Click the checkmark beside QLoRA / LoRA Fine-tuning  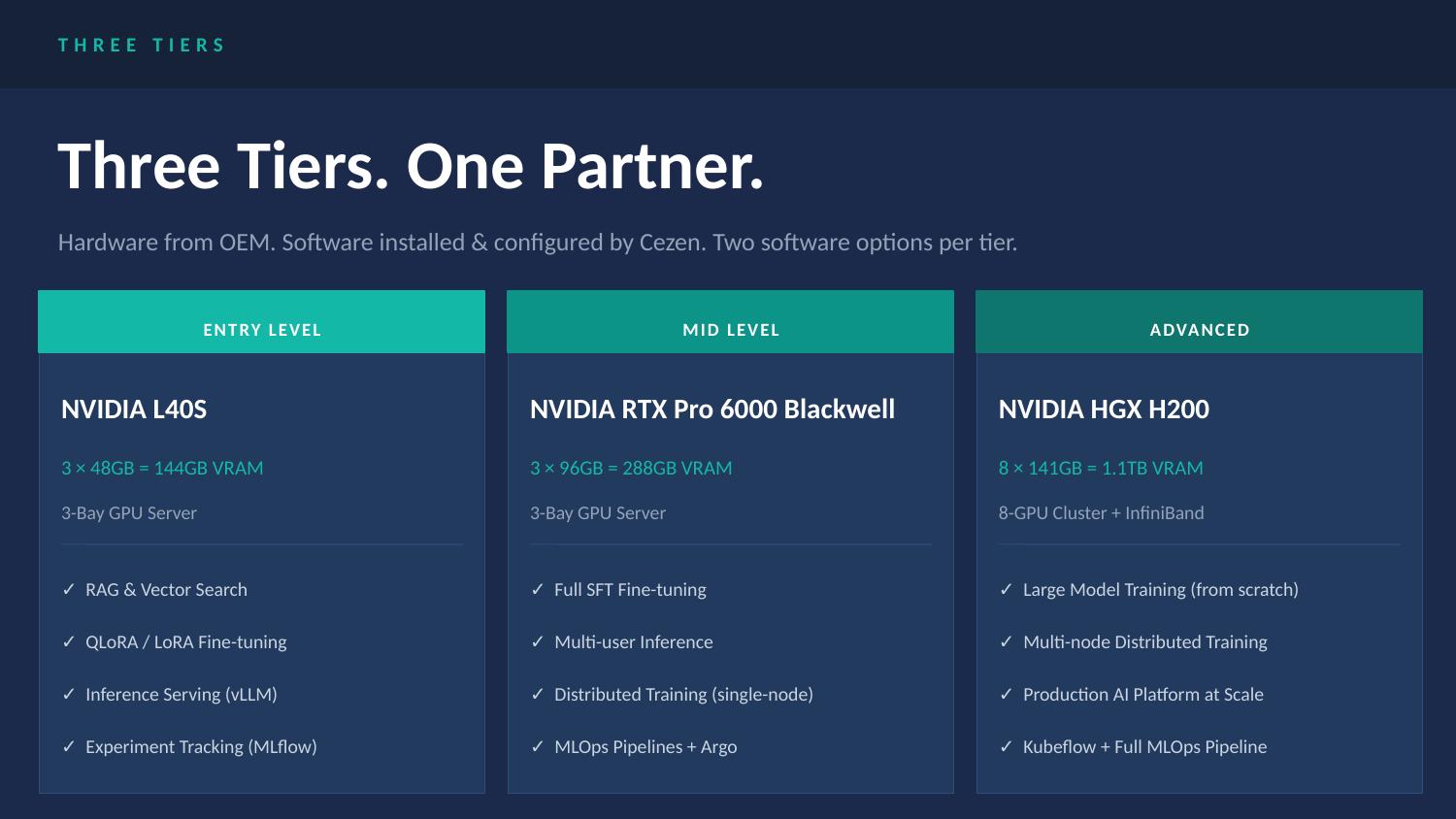tap(68, 641)
